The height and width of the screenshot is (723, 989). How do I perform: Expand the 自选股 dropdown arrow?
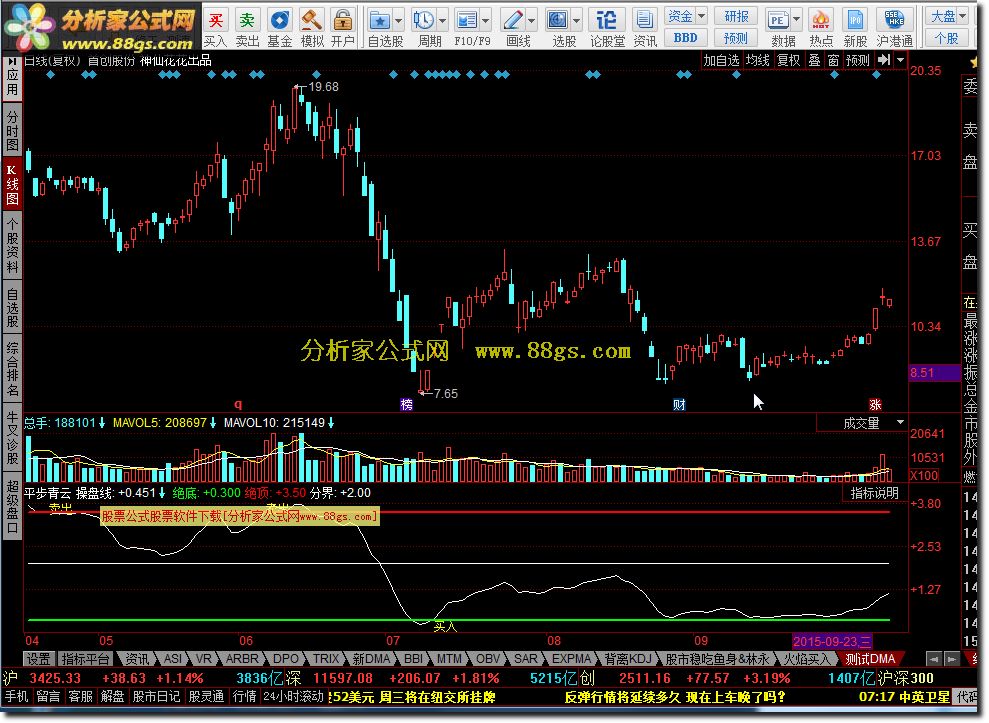tap(398, 21)
